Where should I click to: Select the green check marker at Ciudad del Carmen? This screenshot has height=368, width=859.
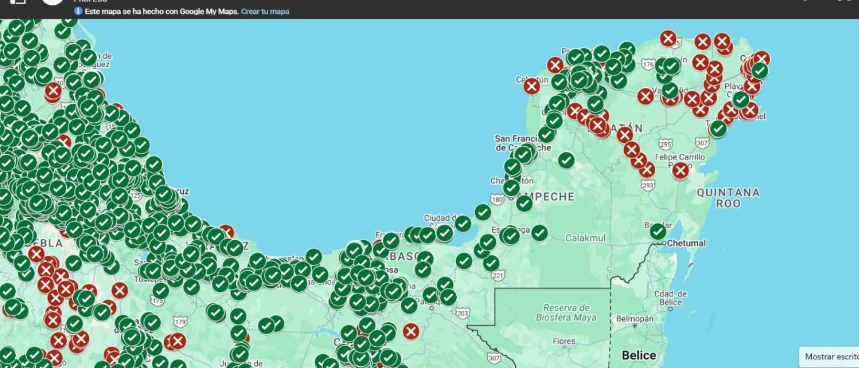tap(463, 223)
